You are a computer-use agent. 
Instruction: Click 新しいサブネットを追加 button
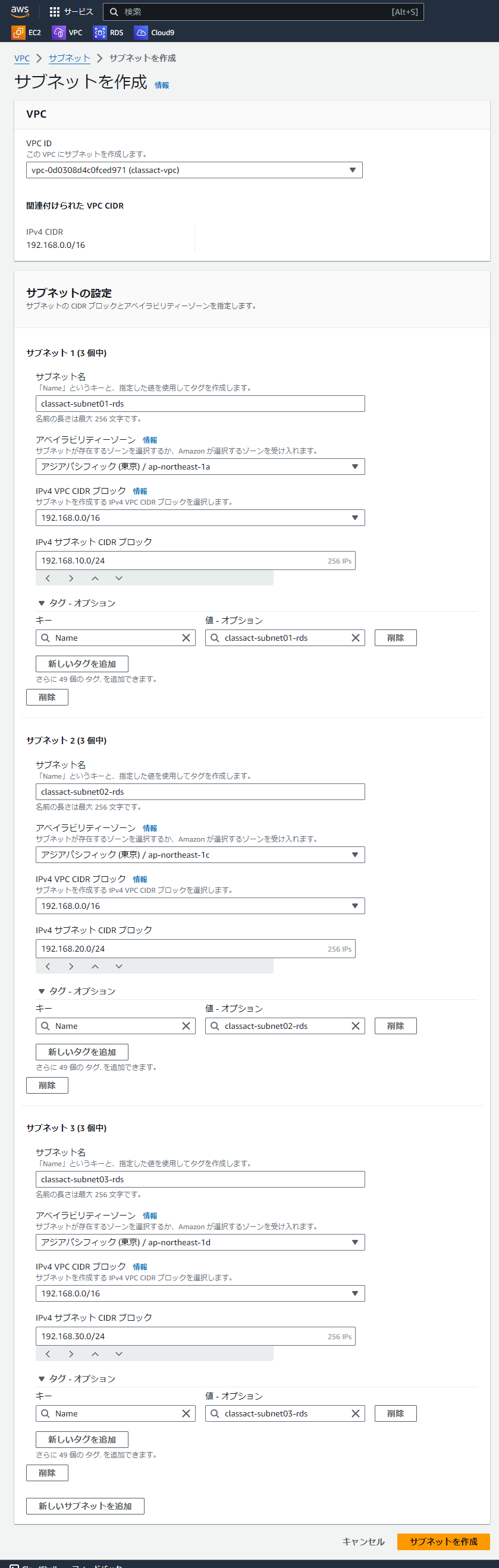(85, 1506)
